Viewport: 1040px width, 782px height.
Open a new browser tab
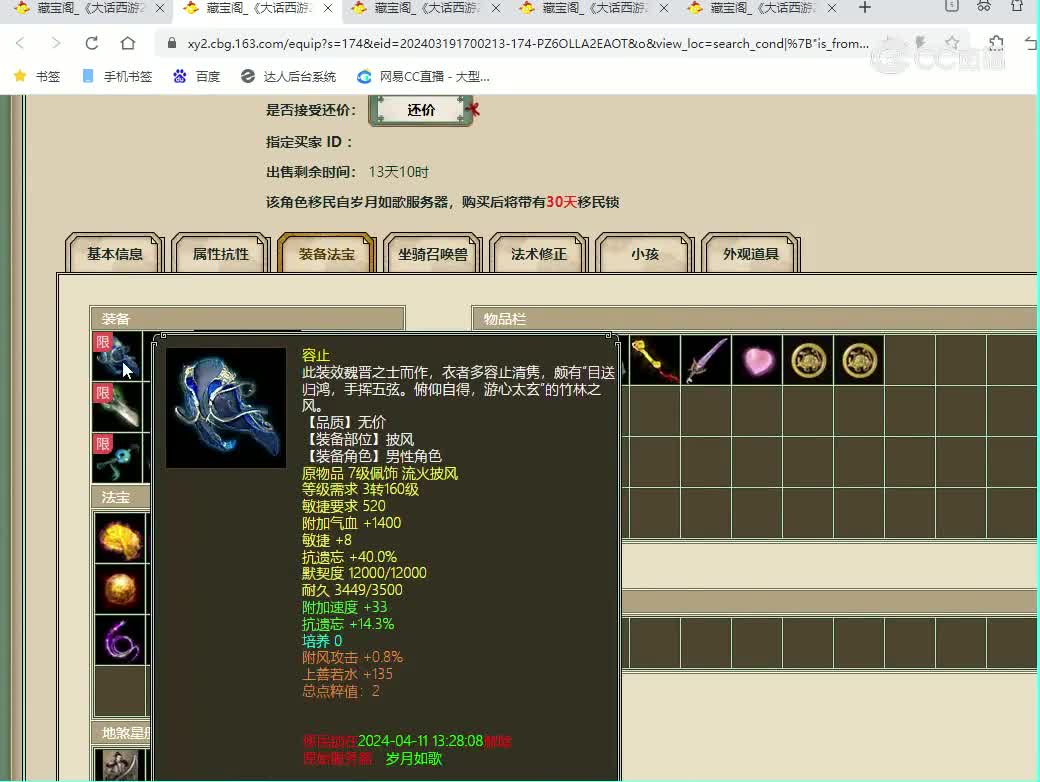[864, 8]
